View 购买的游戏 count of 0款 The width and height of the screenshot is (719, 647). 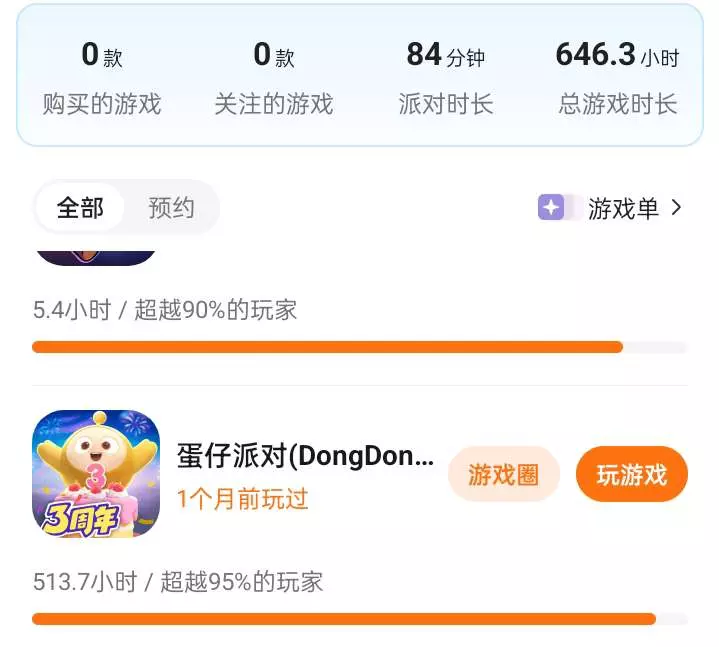(102, 54)
